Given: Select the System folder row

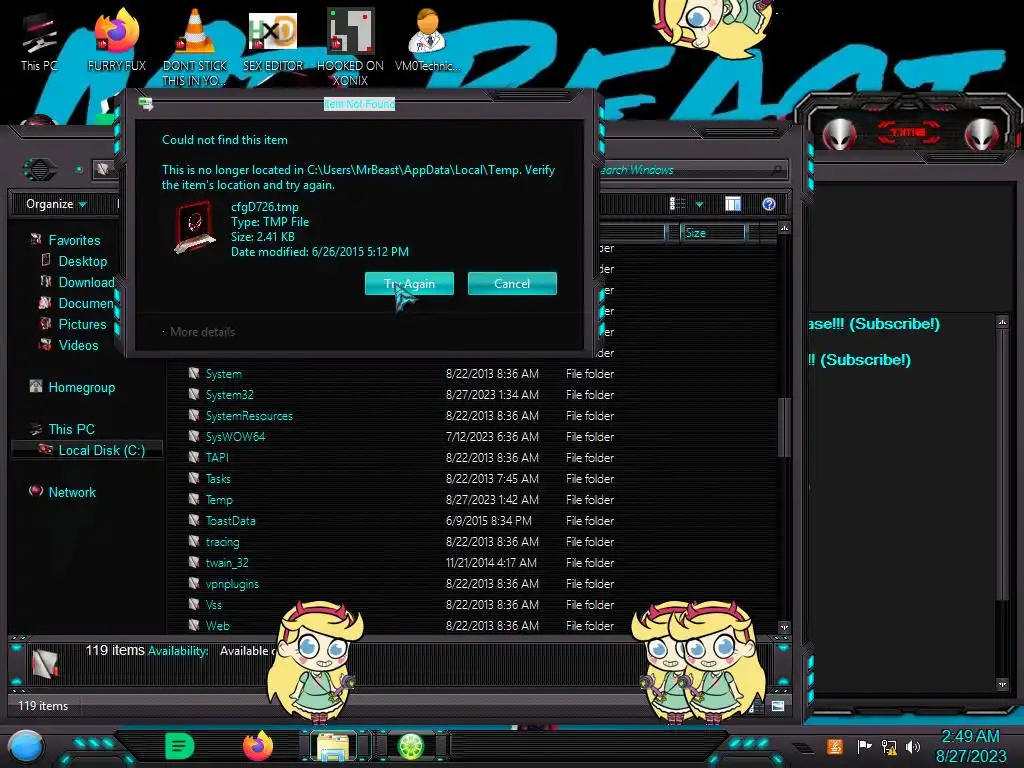Looking at the screenshot, I should coord(472,374).
